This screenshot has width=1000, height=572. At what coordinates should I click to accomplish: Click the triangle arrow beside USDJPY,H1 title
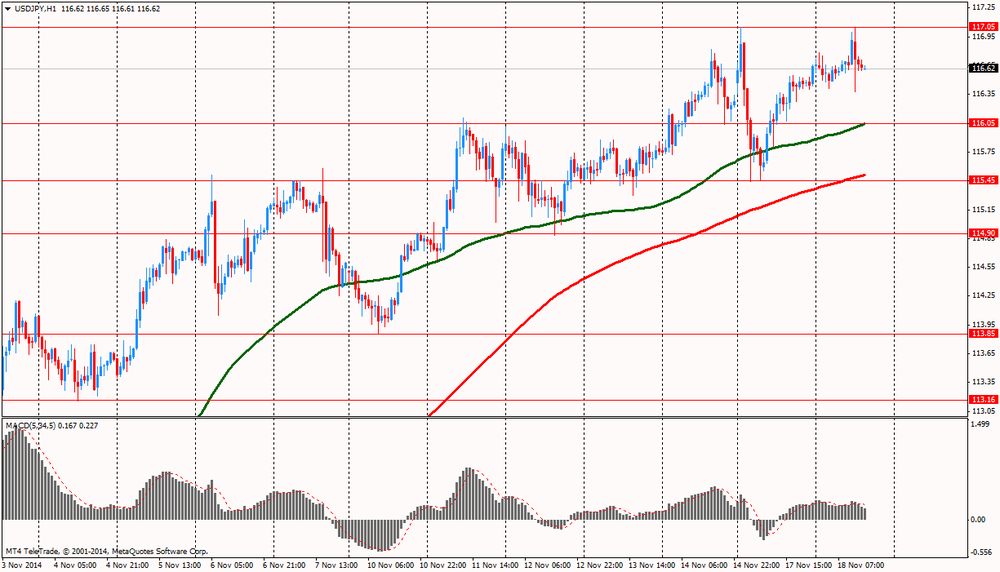[7, 9]
